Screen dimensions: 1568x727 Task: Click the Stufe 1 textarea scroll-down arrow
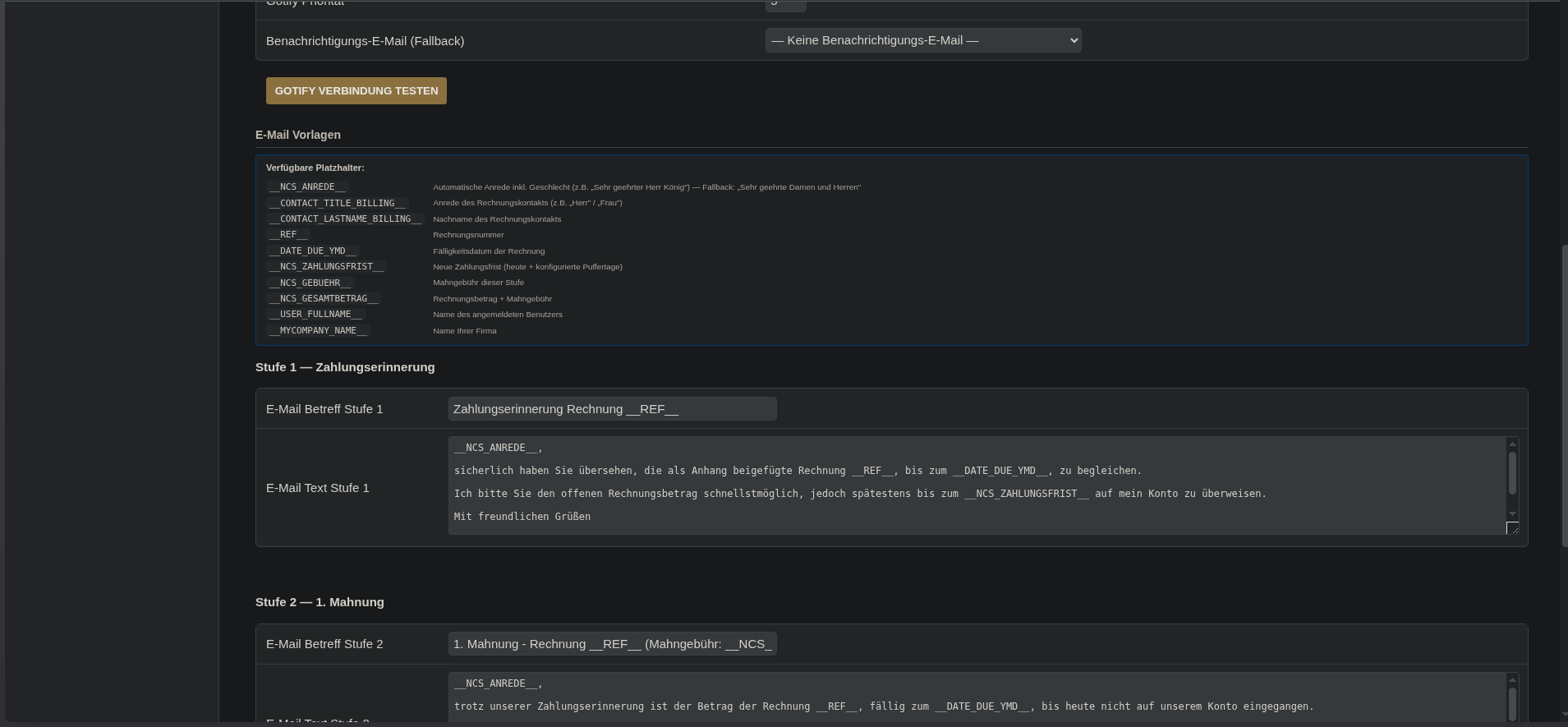pos(1512,513)
